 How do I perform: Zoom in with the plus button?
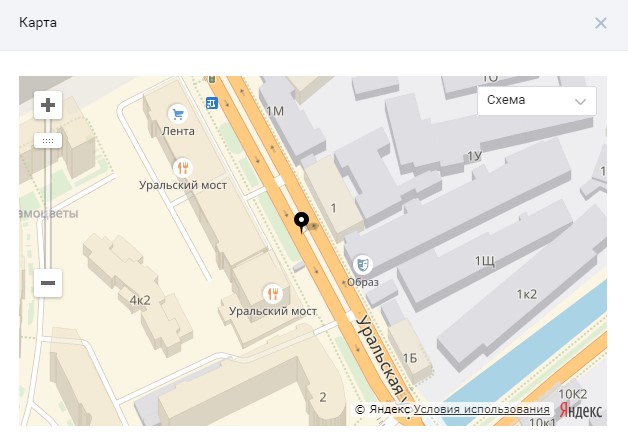(x=48, y=105)
